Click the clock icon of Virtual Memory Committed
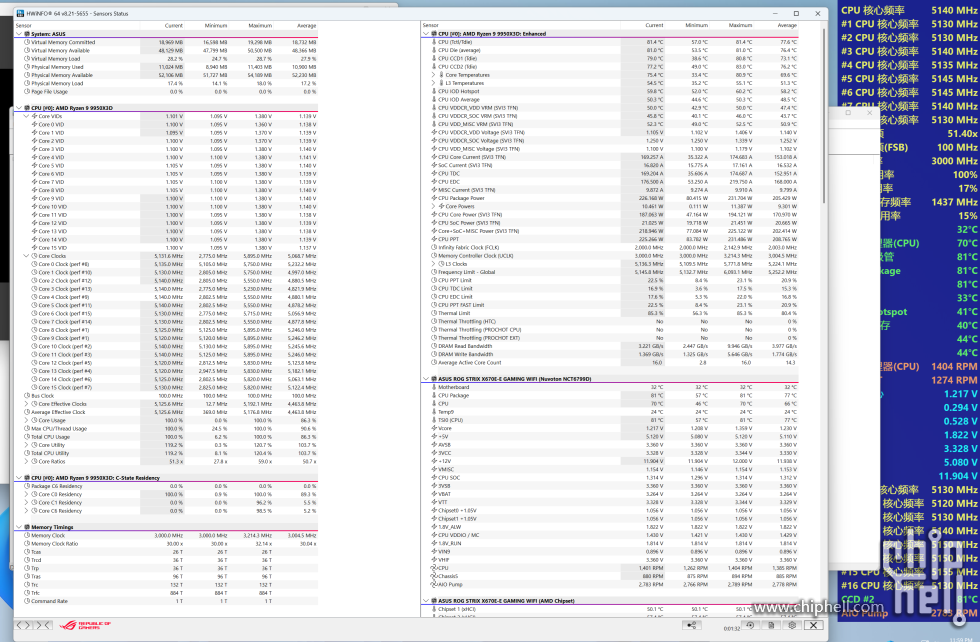The image size is (980, 642). [x=27, y=42]
